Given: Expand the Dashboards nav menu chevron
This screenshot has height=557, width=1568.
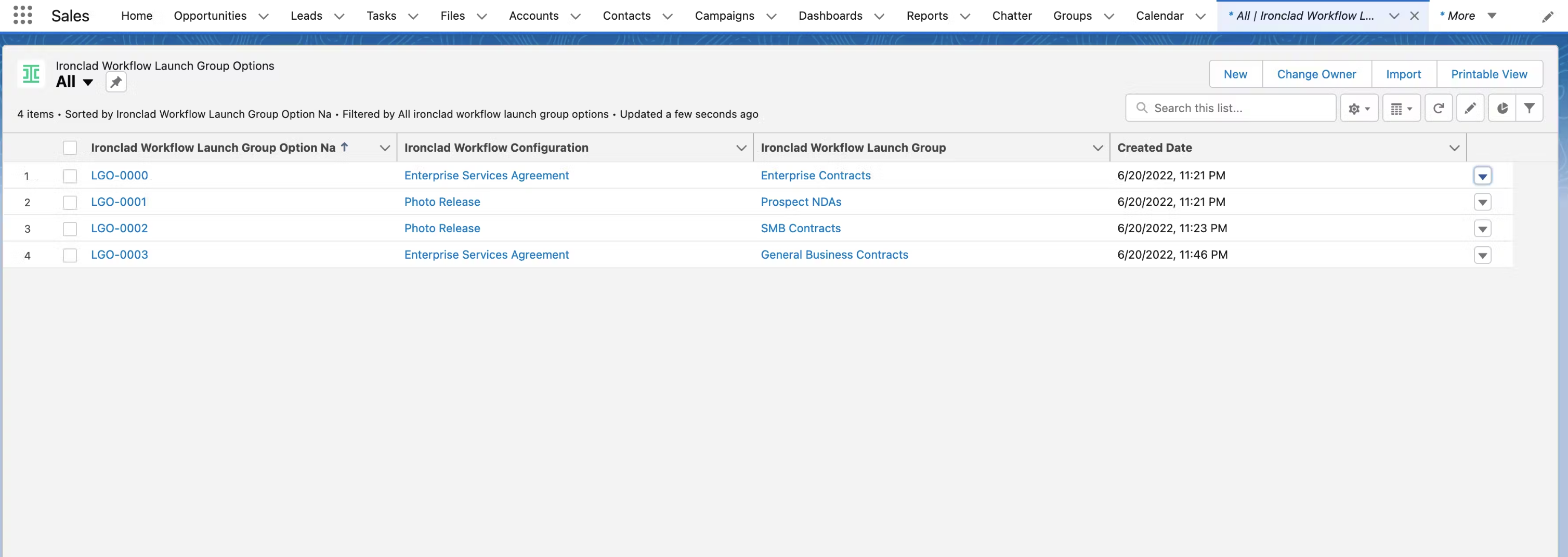Looking at the screenshot, I should pyautogui.click(x=879, y=17).
